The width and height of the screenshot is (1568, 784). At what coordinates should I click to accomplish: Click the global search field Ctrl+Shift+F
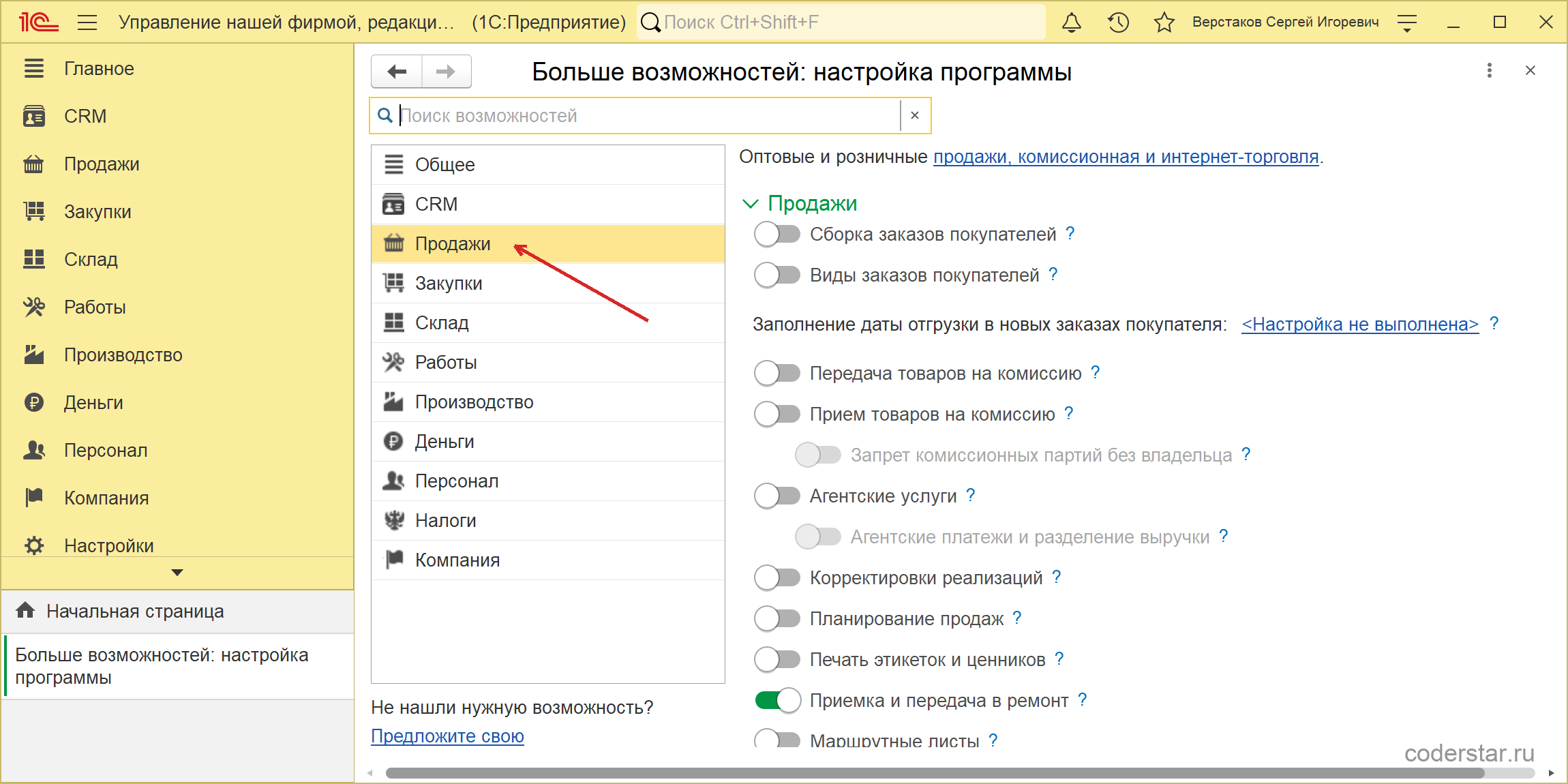pos(841,22)
